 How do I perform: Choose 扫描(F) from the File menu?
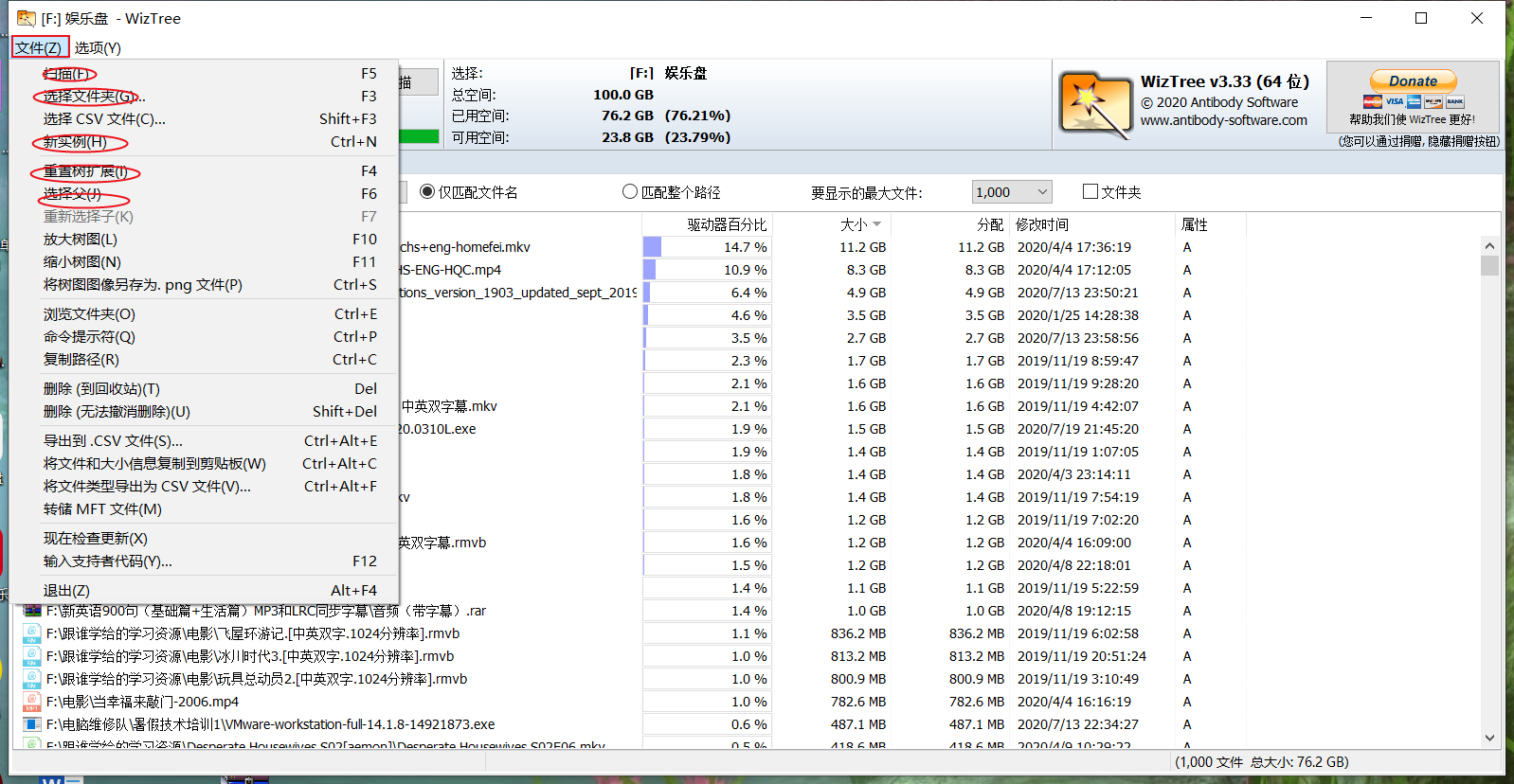pyautogui.click(x=204, y=74)
